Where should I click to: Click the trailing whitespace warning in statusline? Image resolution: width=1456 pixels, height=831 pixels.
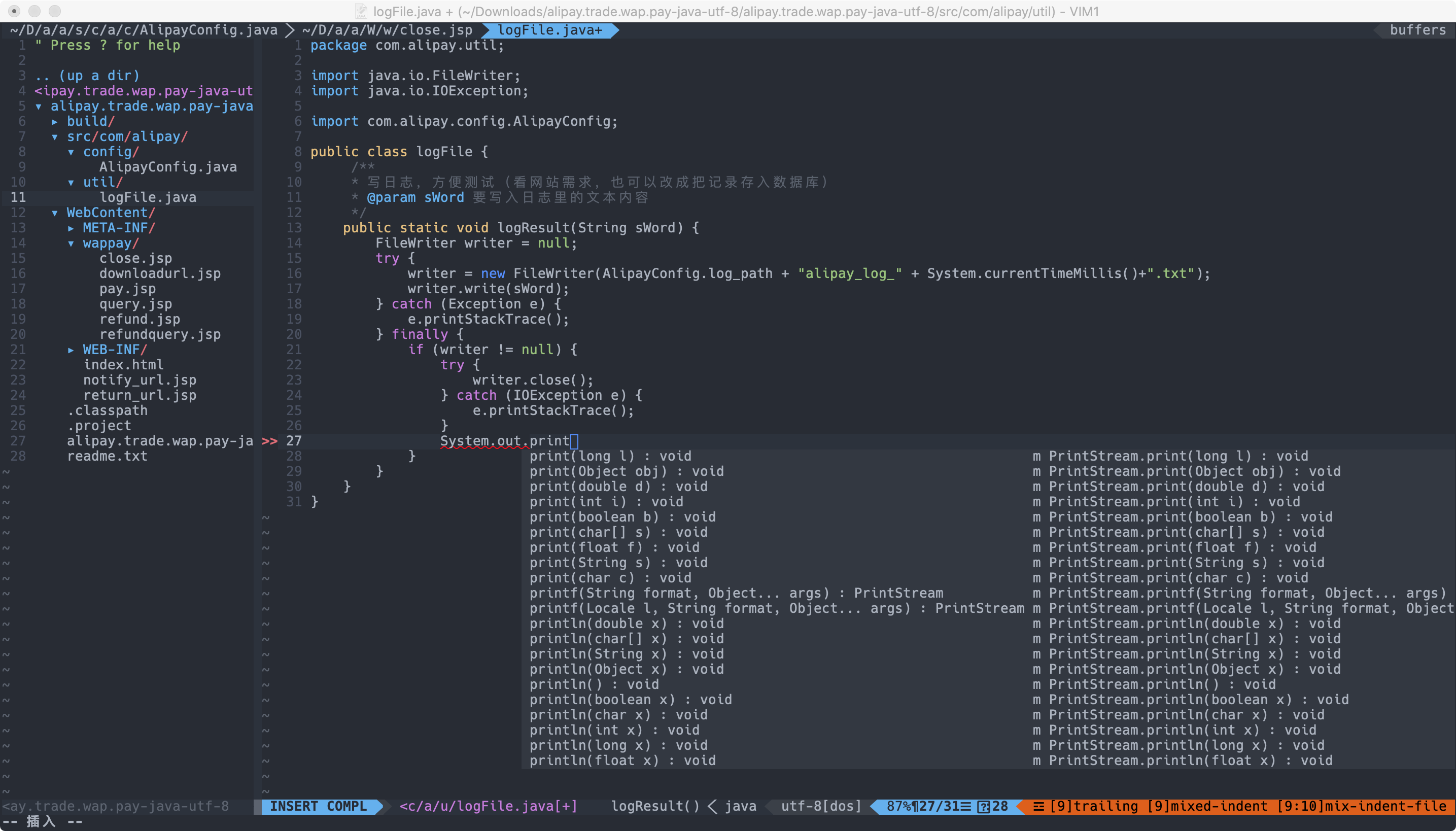(x=1094, y=807)
